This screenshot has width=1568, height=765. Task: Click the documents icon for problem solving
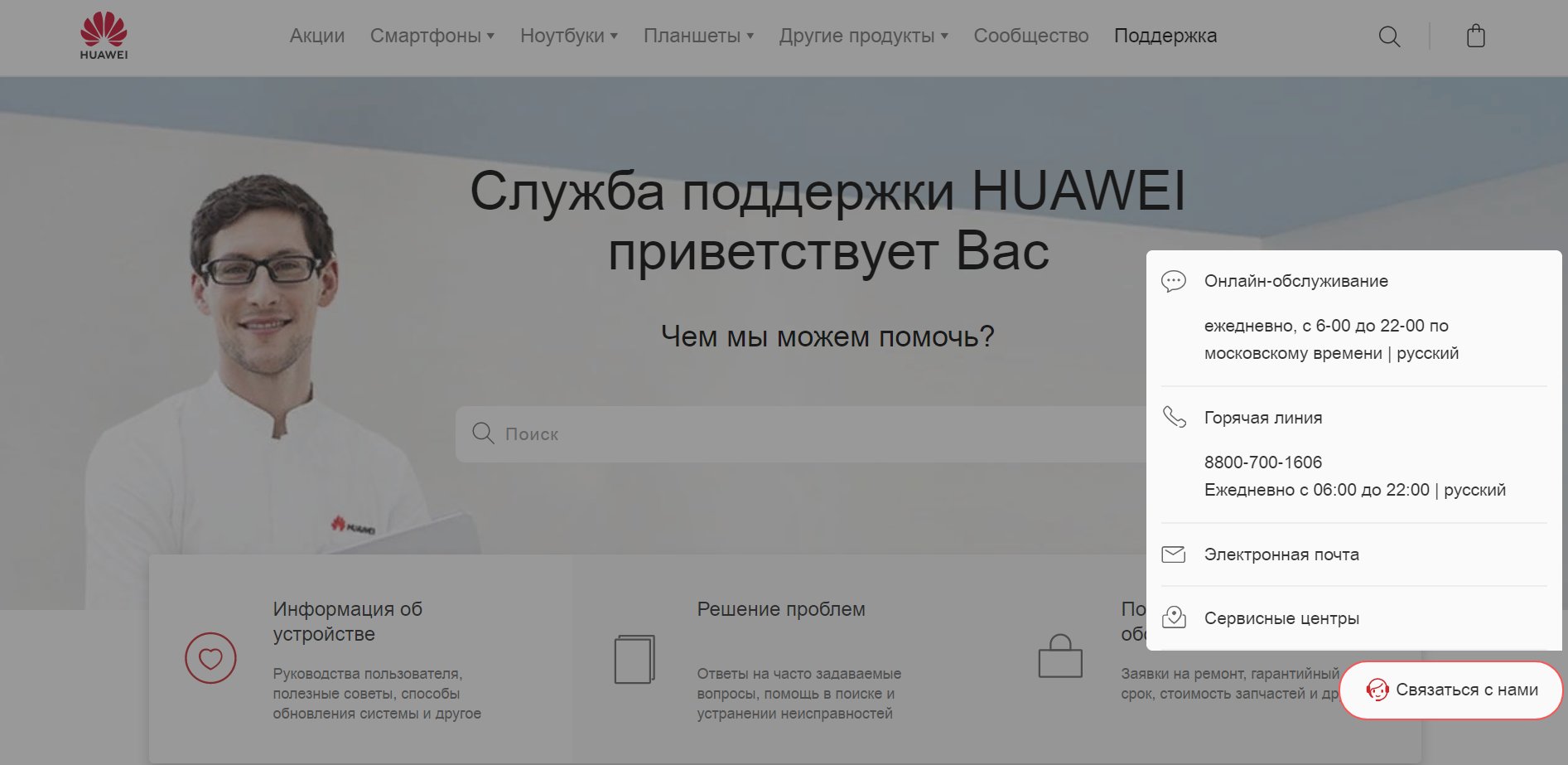pyautogui.click(x=634, y=659)
